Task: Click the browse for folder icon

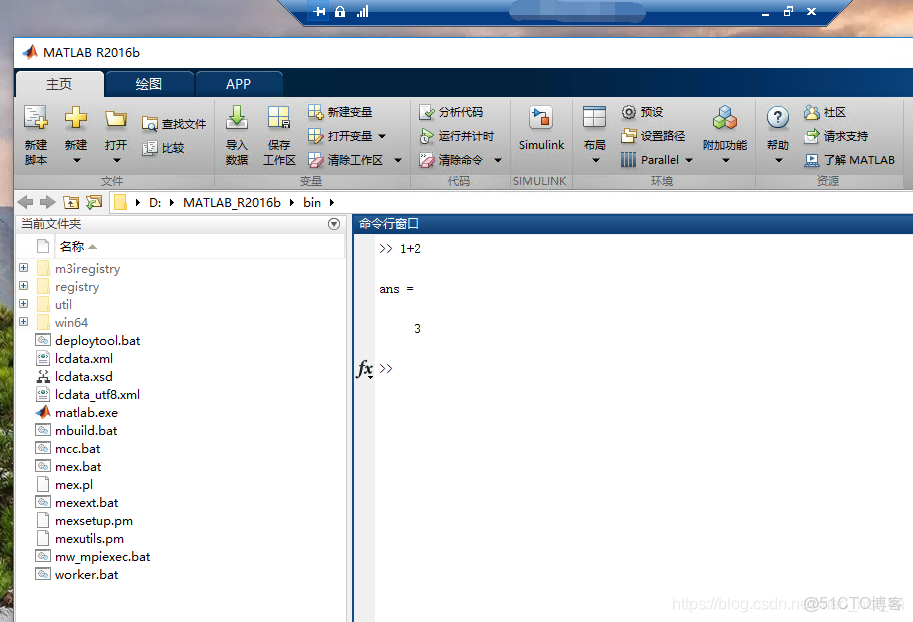Action: 94,202
